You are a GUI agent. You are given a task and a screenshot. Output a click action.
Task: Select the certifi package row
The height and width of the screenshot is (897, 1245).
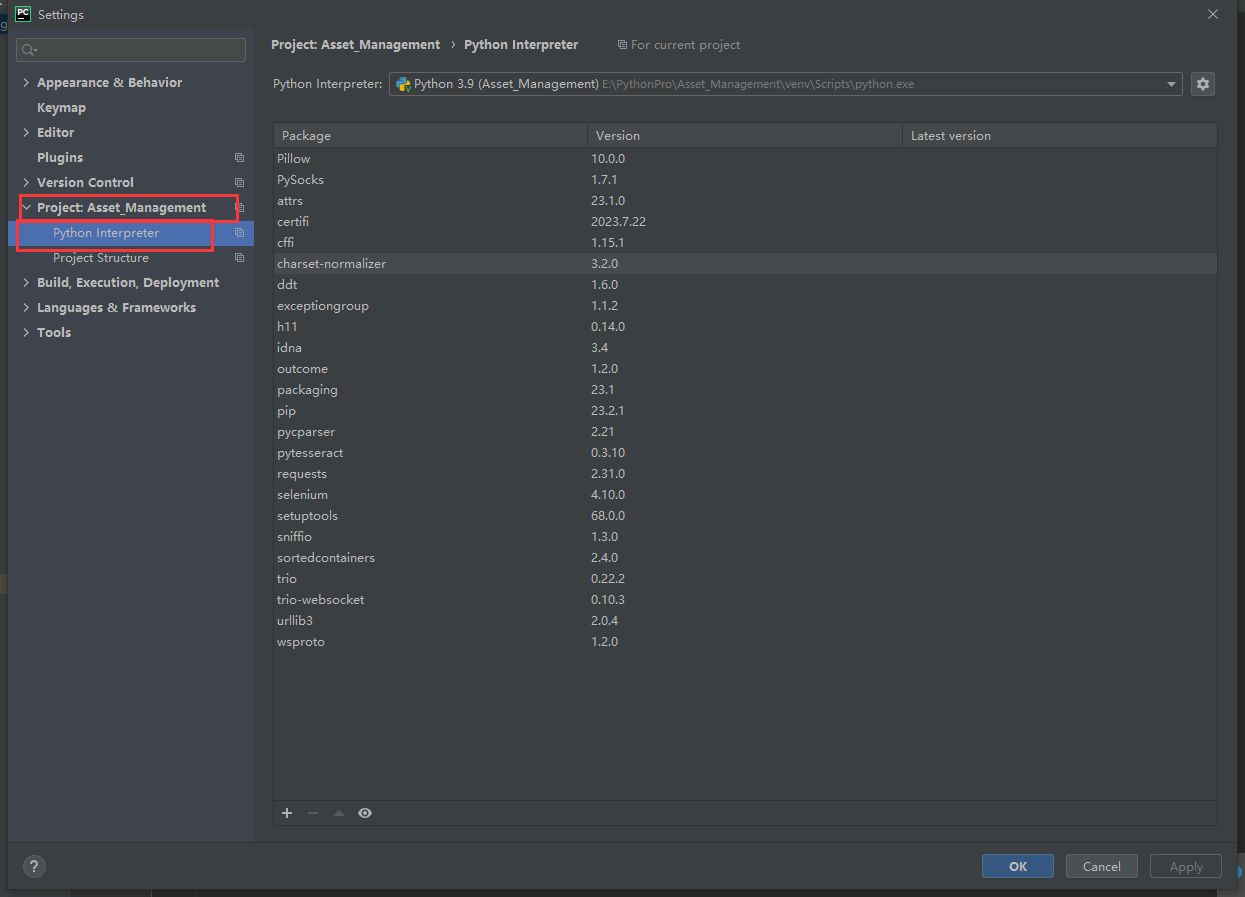pyautogui.click(x=745, y=222)
